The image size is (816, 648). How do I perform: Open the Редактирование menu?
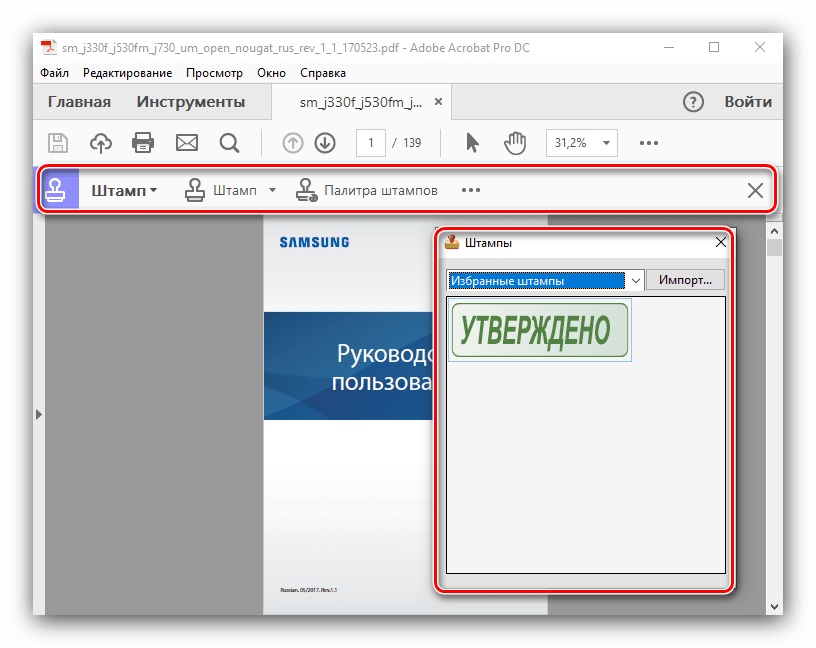[127, 73]
